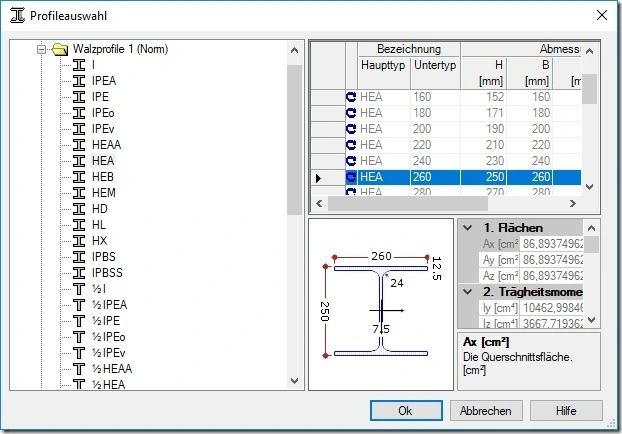Click the blue icon in HEA 180 row
The height and width of the screenshot is (434, 622).
[351, 113]
